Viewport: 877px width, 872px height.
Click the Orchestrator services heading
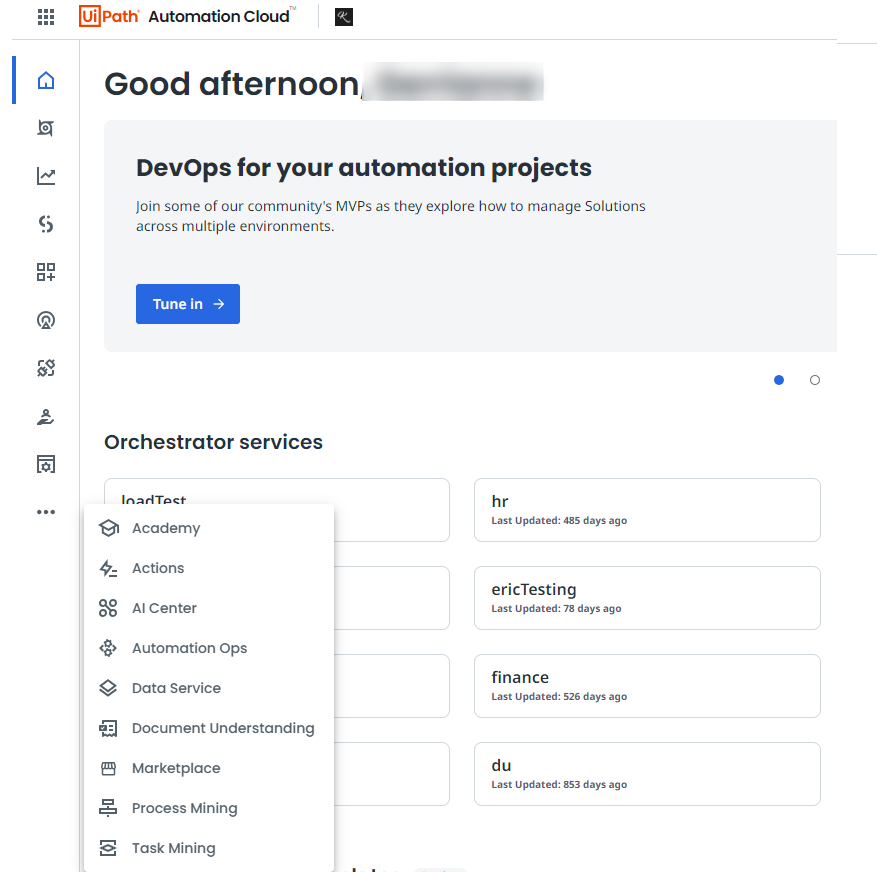point(213,442)
